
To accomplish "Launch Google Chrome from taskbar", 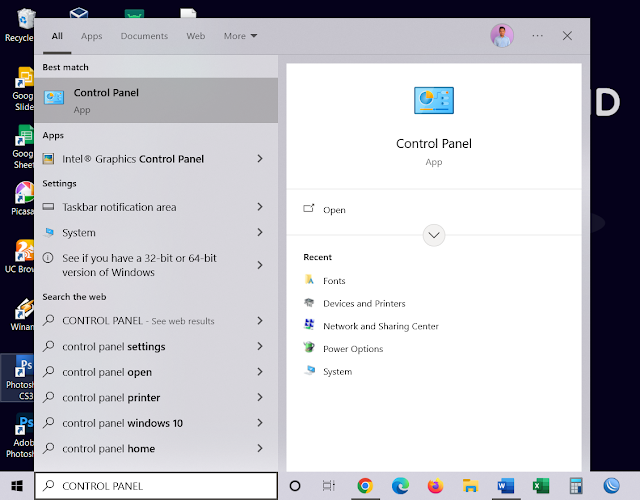I will [x=365, y=486].
